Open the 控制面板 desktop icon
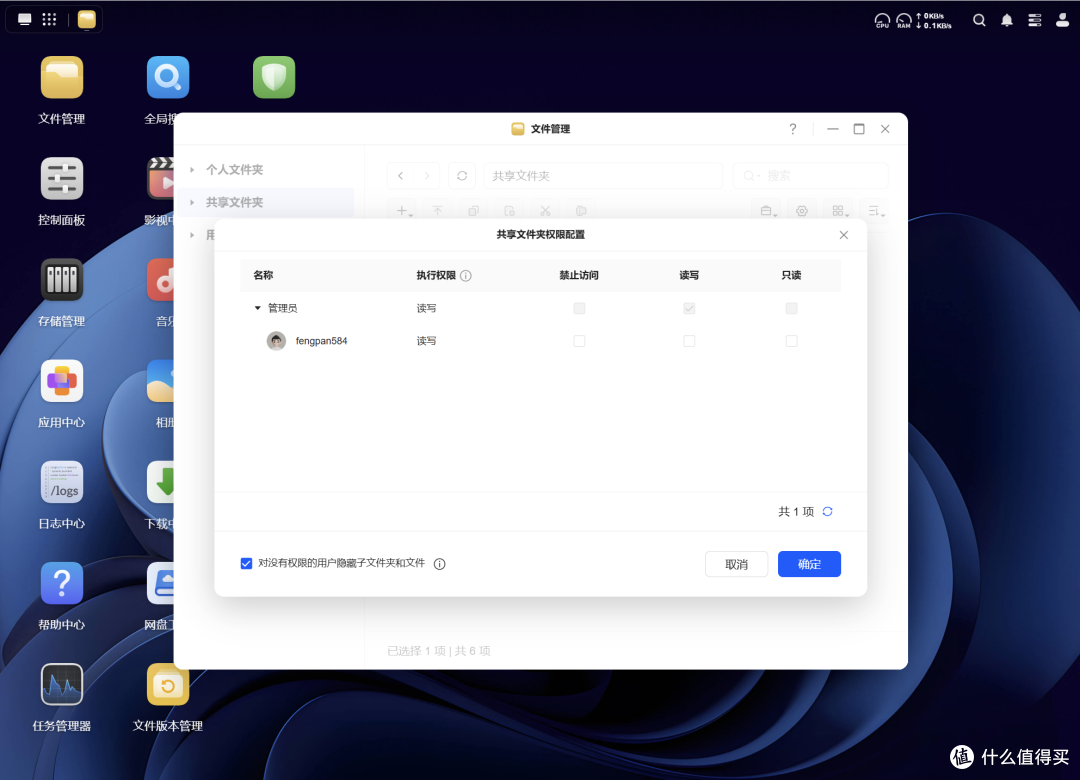 click(61, 179)
